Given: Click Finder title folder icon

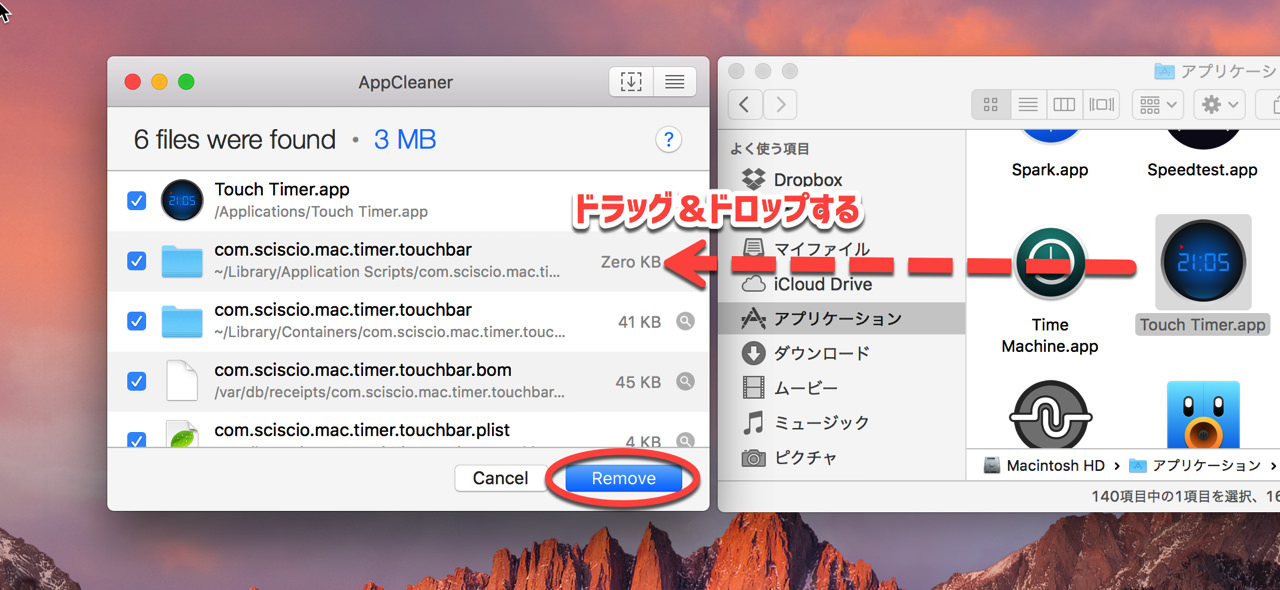Looking at the screenshot, I should [1164, 71].
